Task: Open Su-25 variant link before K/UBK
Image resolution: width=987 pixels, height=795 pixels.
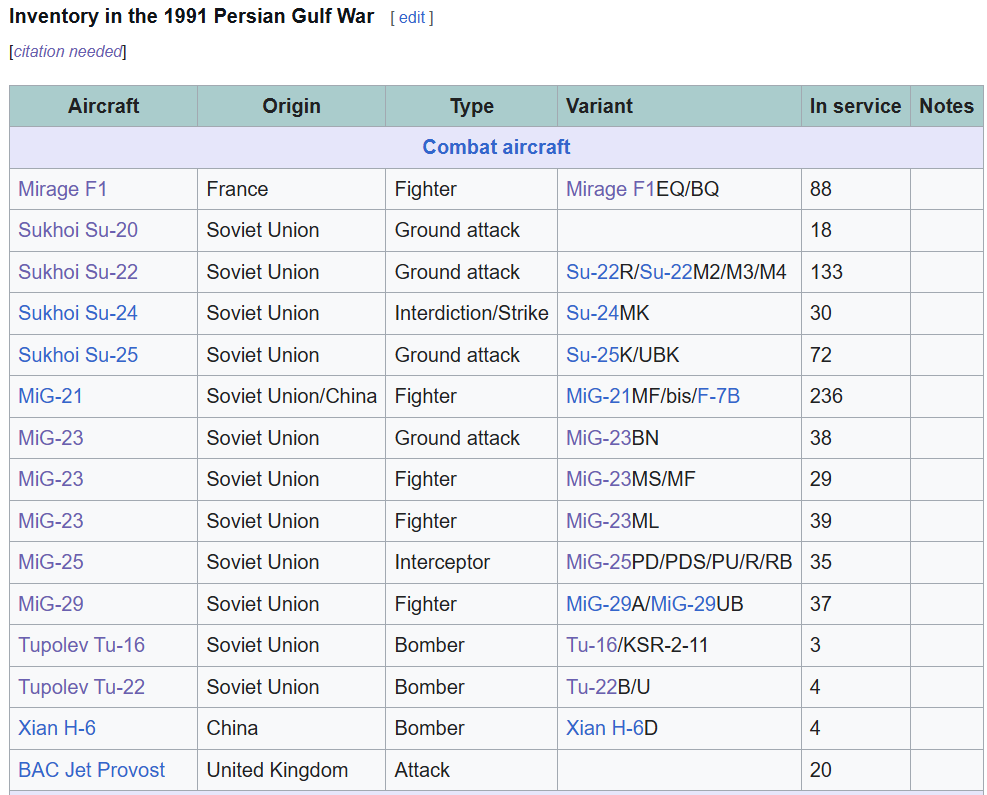Action: pyautogui.click(x=592, y=355)
